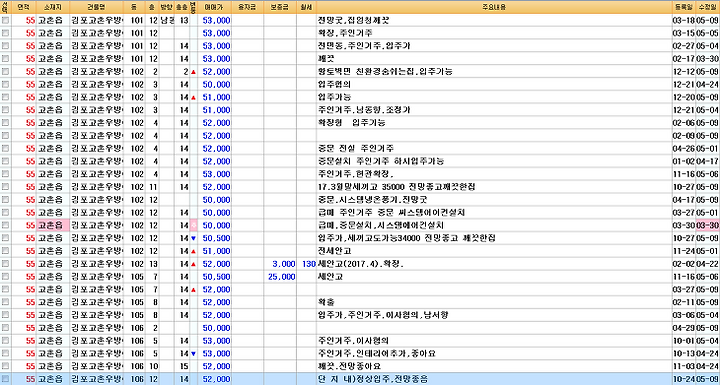The image size is (720, 385).
Task: Click blue down arrow in the 50,500 세끼고도가능34000 row
Action: 193,238
